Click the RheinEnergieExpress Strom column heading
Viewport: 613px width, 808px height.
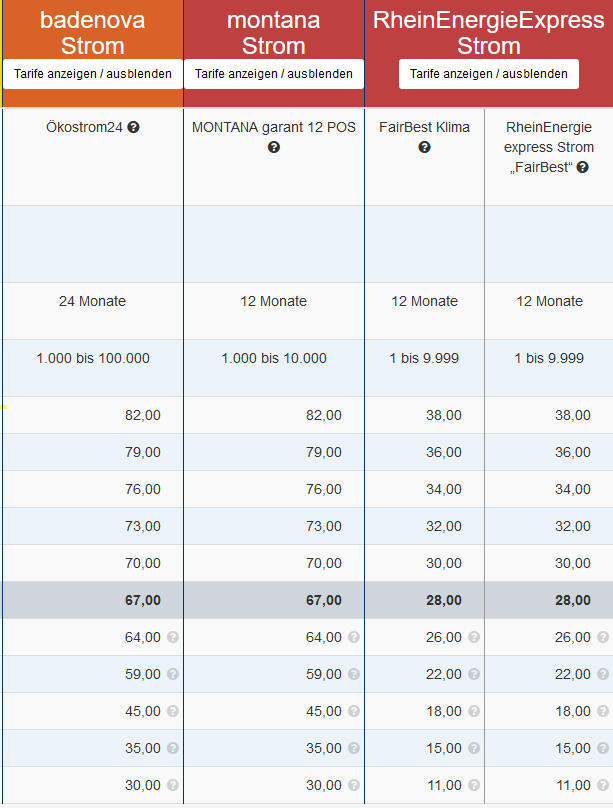coord(488,33)
